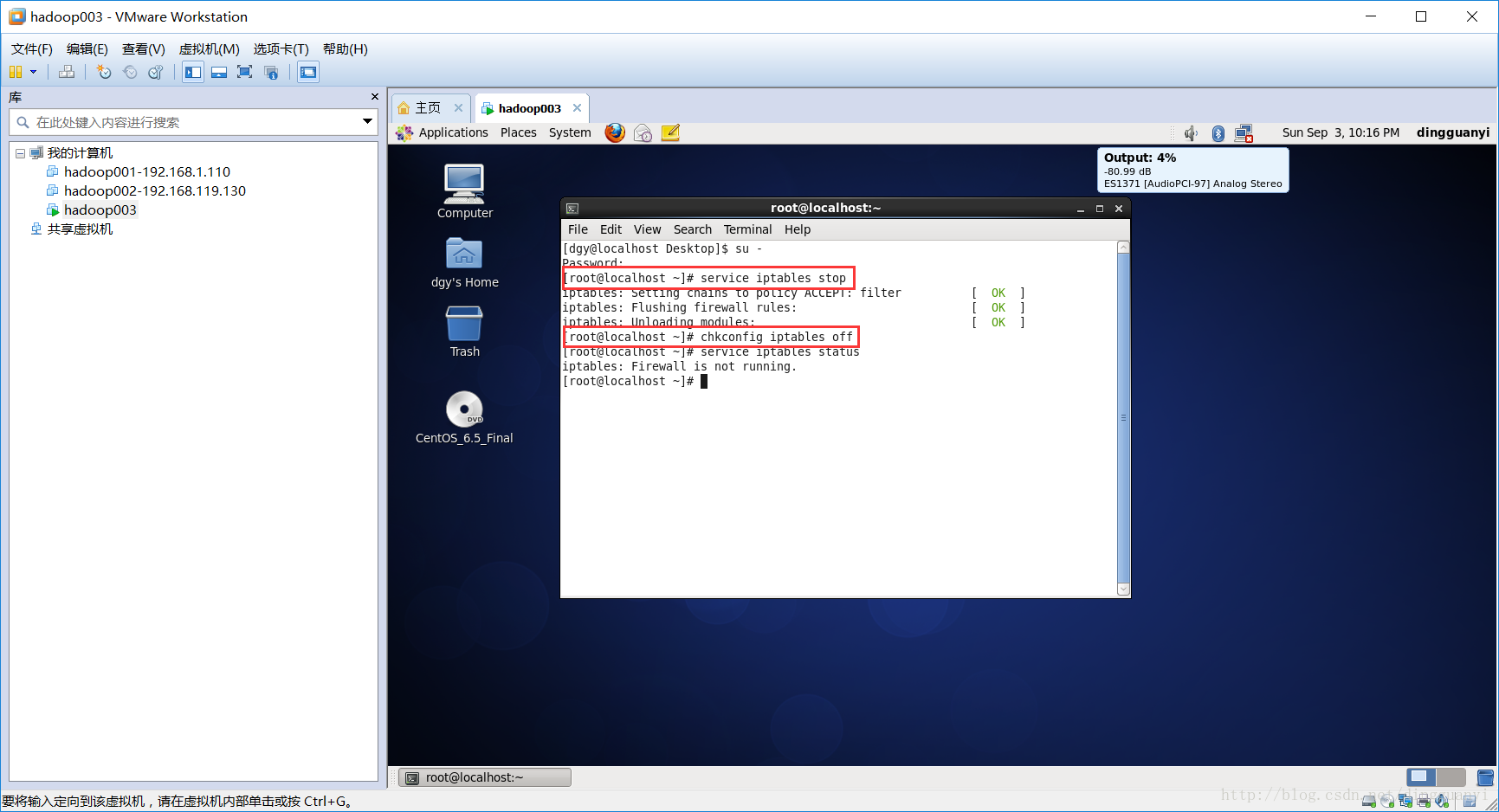Image resolution: width=1499 pixels, height=812 pixels.
Task: Open the terminal Search menu
Action: point(693,229)
